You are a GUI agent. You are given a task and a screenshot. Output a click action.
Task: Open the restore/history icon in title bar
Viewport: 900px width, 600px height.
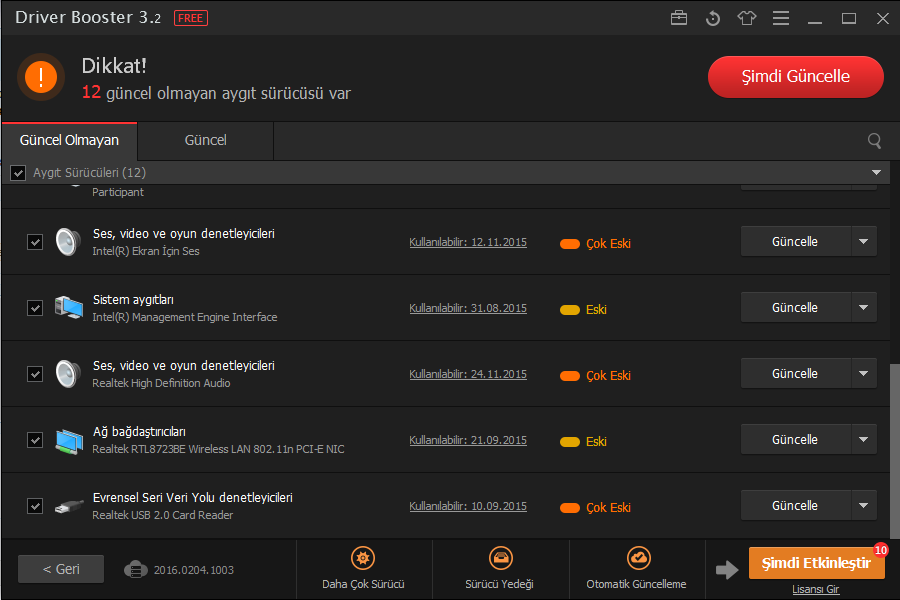(x=713, y=18)
